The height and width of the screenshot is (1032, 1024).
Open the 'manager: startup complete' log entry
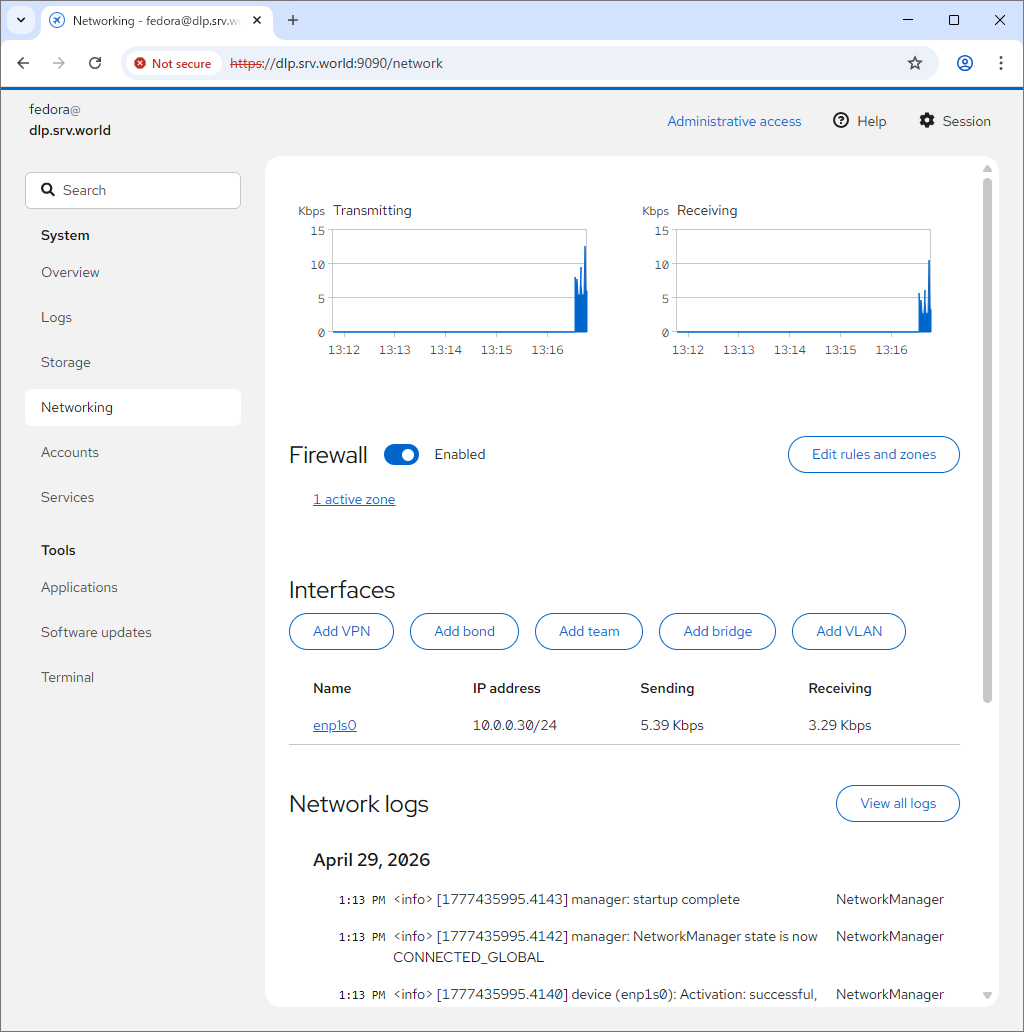click(636, 900)
